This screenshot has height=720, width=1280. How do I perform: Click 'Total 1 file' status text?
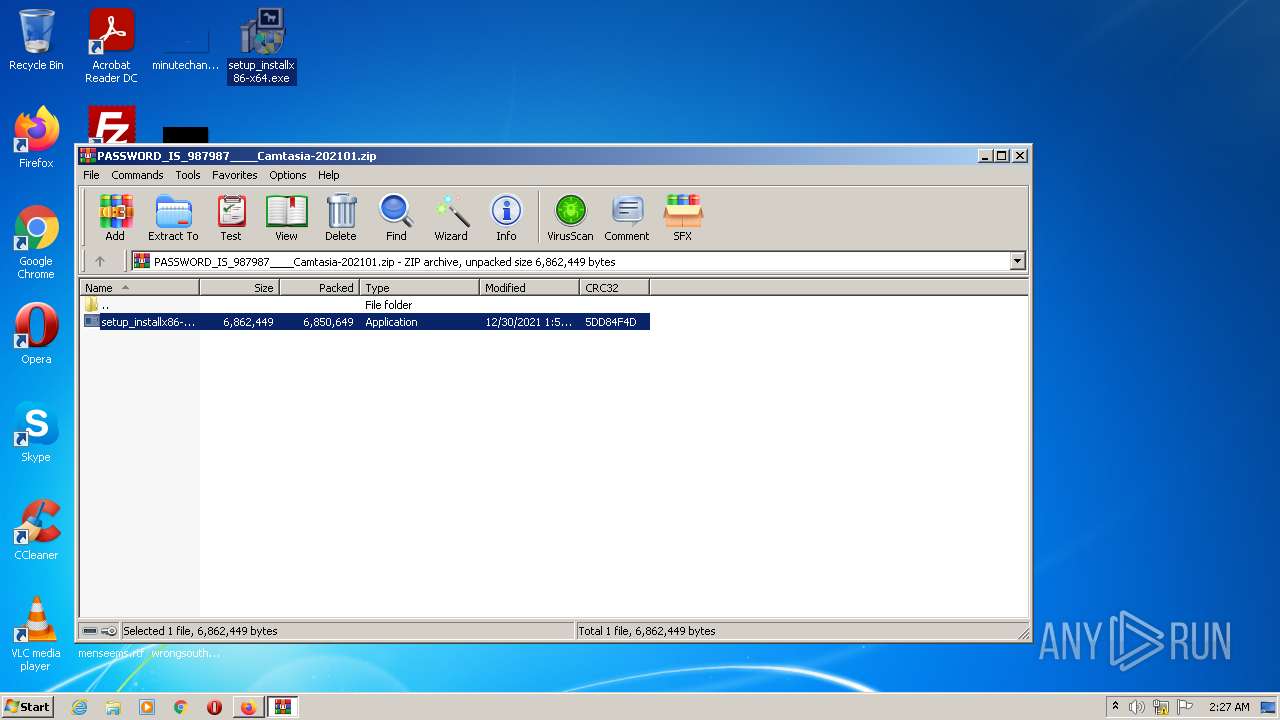click(x=647, y=631)
